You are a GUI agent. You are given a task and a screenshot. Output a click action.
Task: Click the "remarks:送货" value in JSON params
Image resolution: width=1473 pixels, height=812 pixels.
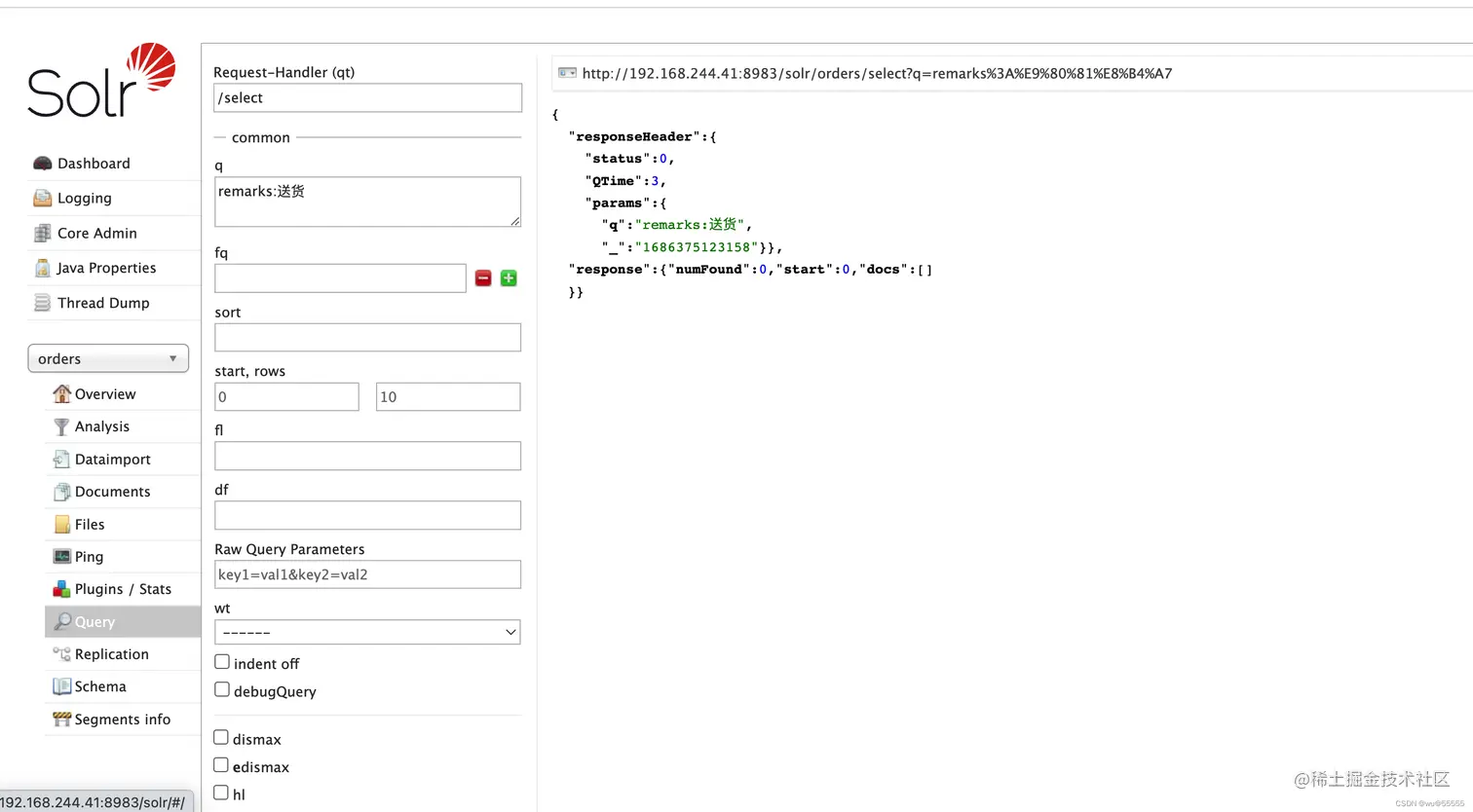point(690,225)
